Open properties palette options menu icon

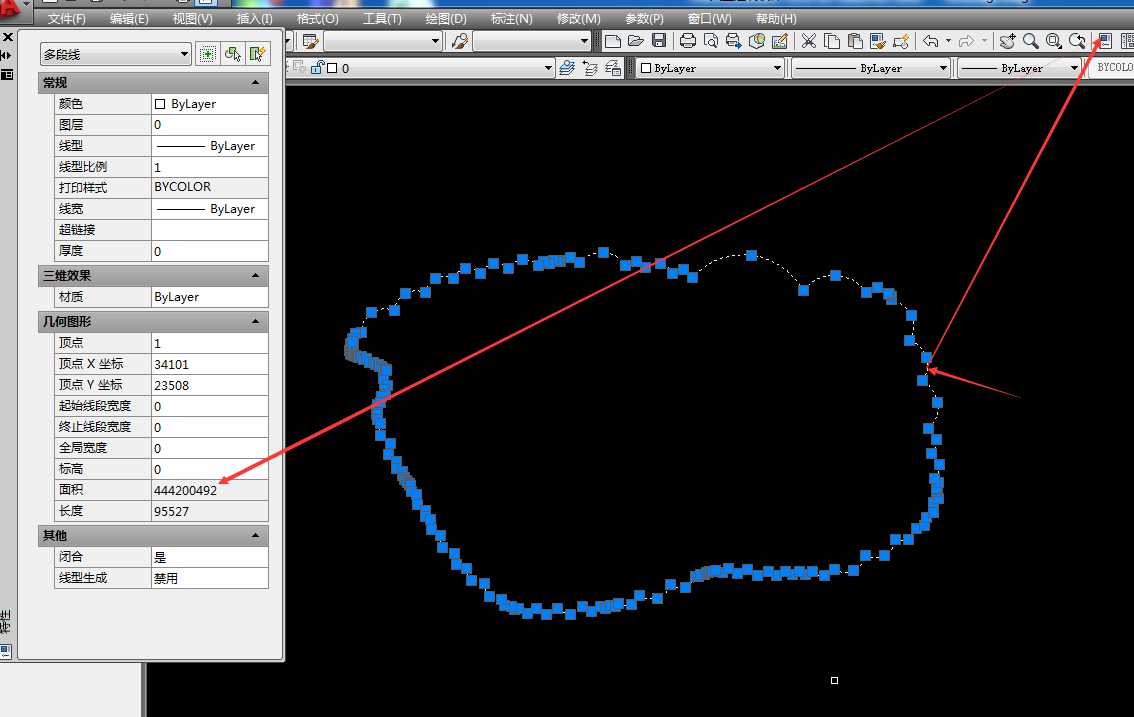(x=7, y=75)
